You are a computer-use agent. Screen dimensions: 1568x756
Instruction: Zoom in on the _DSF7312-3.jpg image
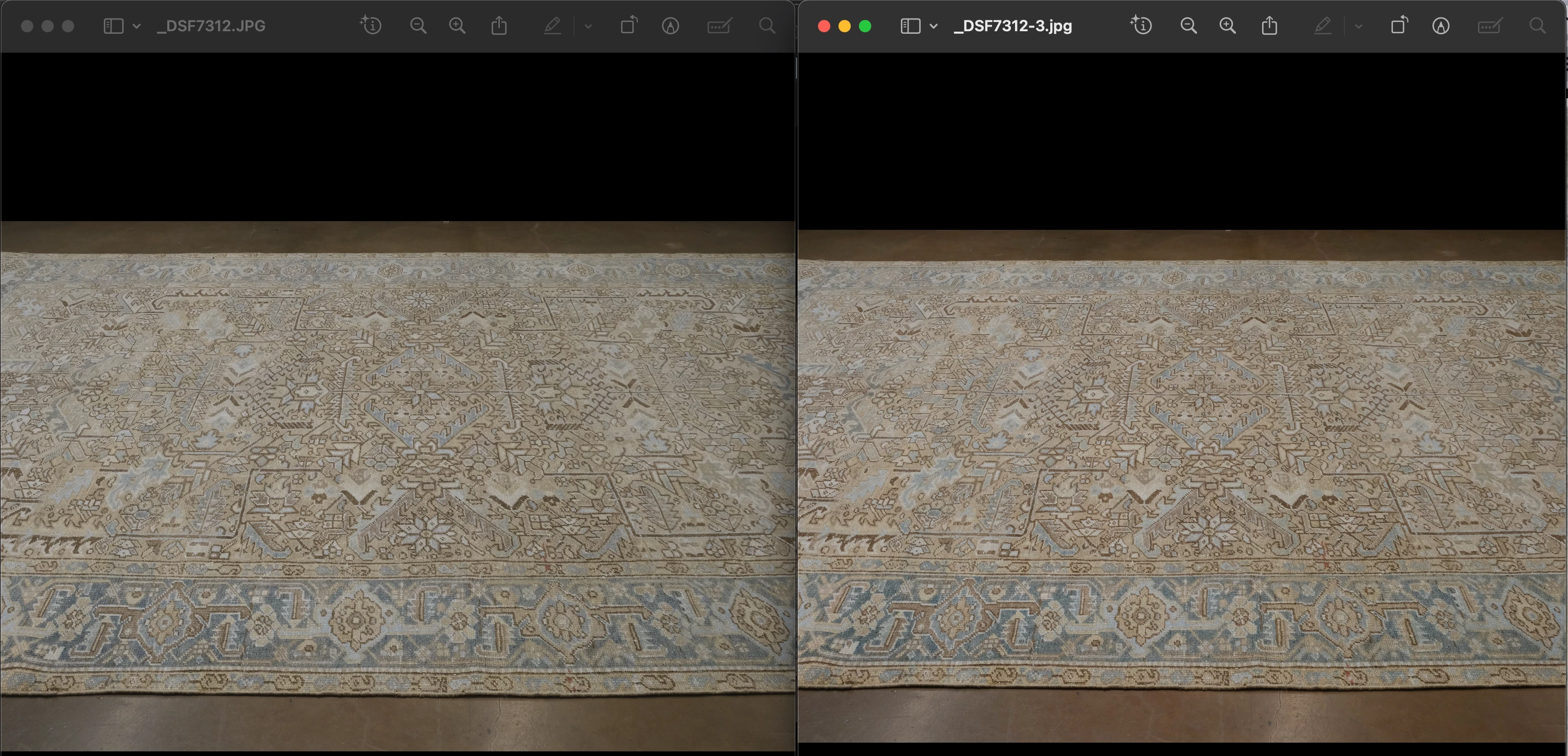tap(1227, 26)
